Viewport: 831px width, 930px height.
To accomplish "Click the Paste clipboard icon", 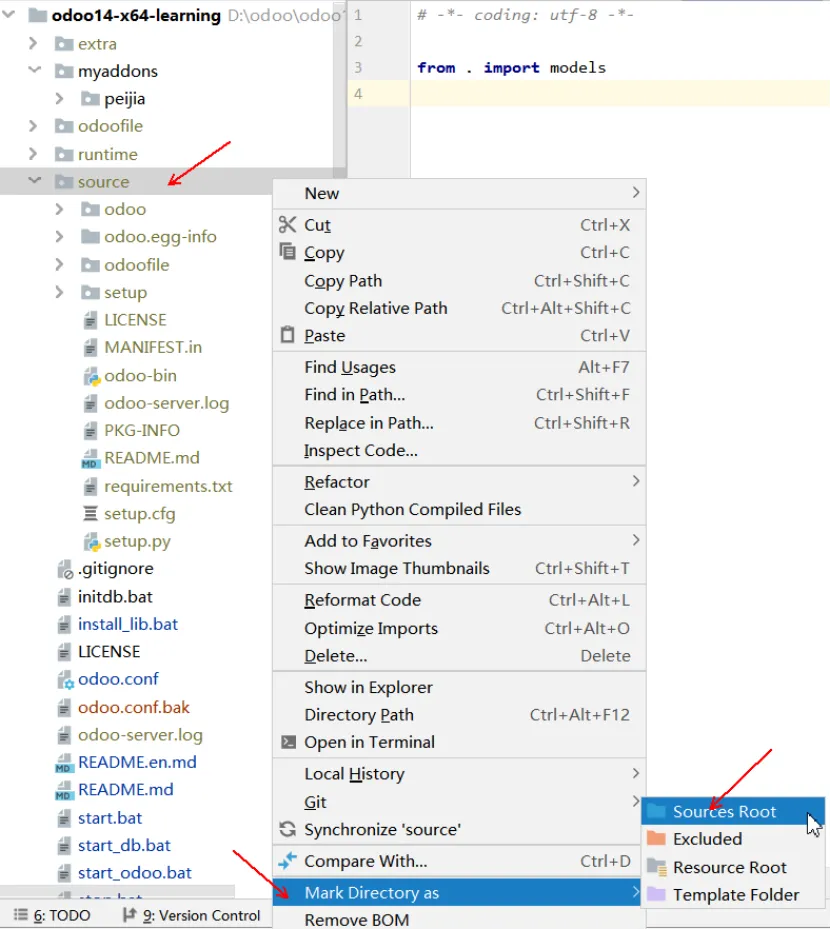I will point(288,335).
